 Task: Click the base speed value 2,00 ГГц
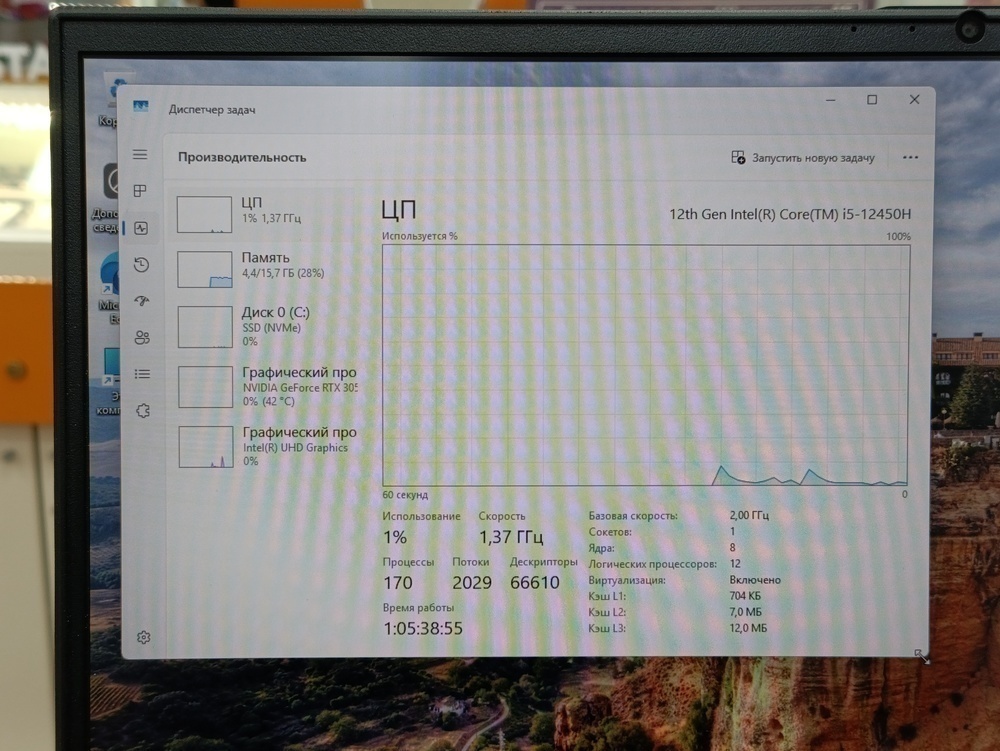[749, 515]
